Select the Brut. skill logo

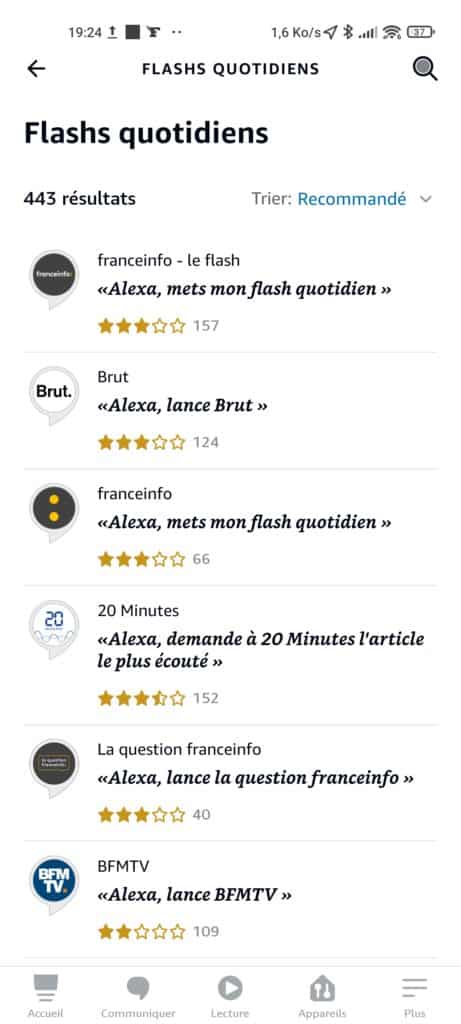click(54, 395)
